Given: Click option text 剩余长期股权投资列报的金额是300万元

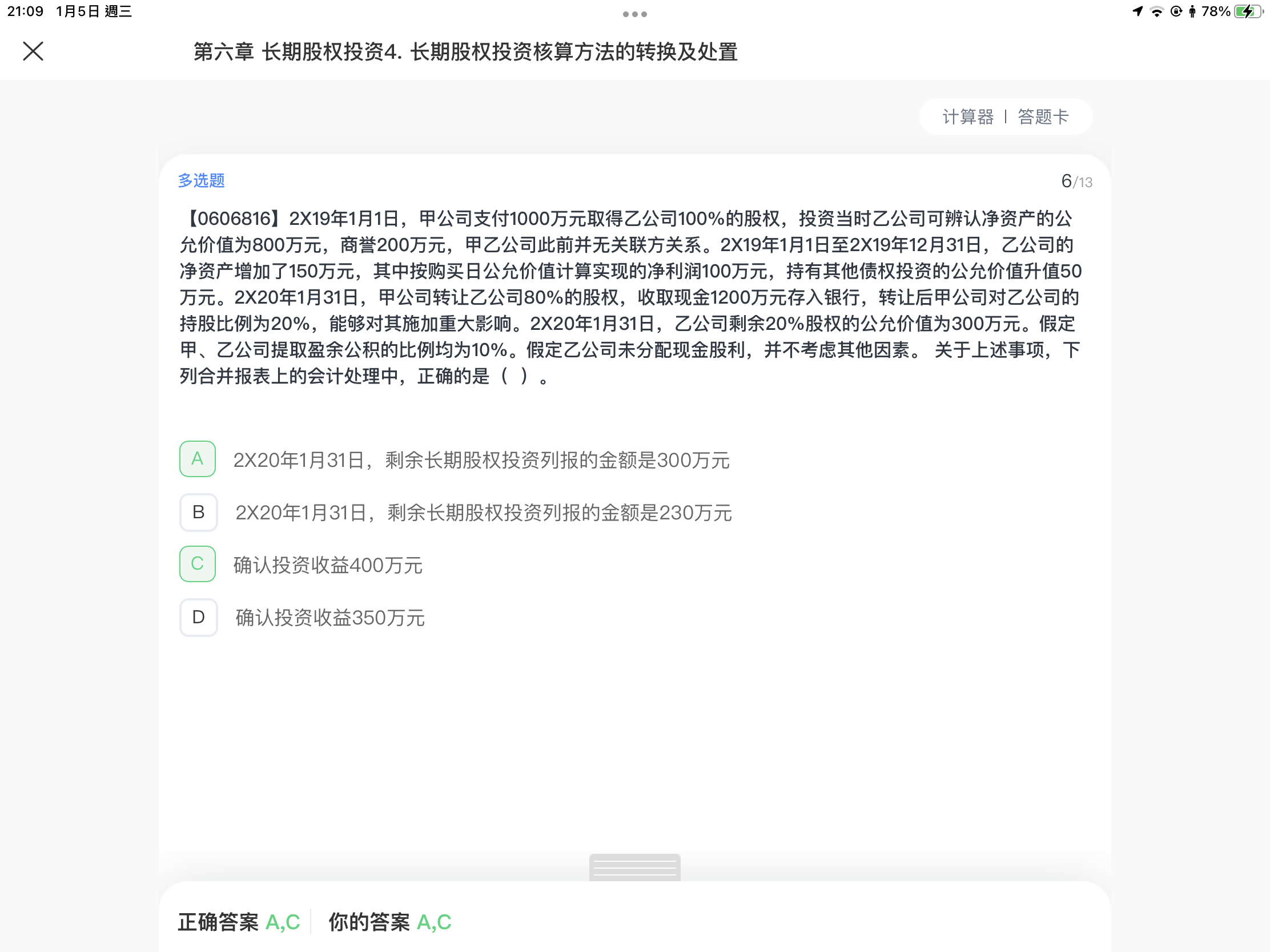Looking at the screenshot, I should [x=557, y=460].
